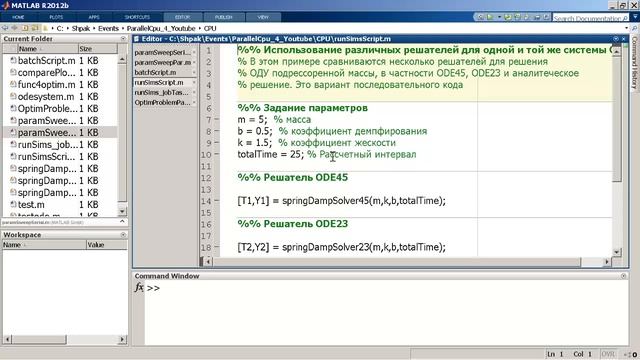Screen dimensions: 640x360
Task: Click file icon beside batchScript.m
Action: [x=13, y=60]
